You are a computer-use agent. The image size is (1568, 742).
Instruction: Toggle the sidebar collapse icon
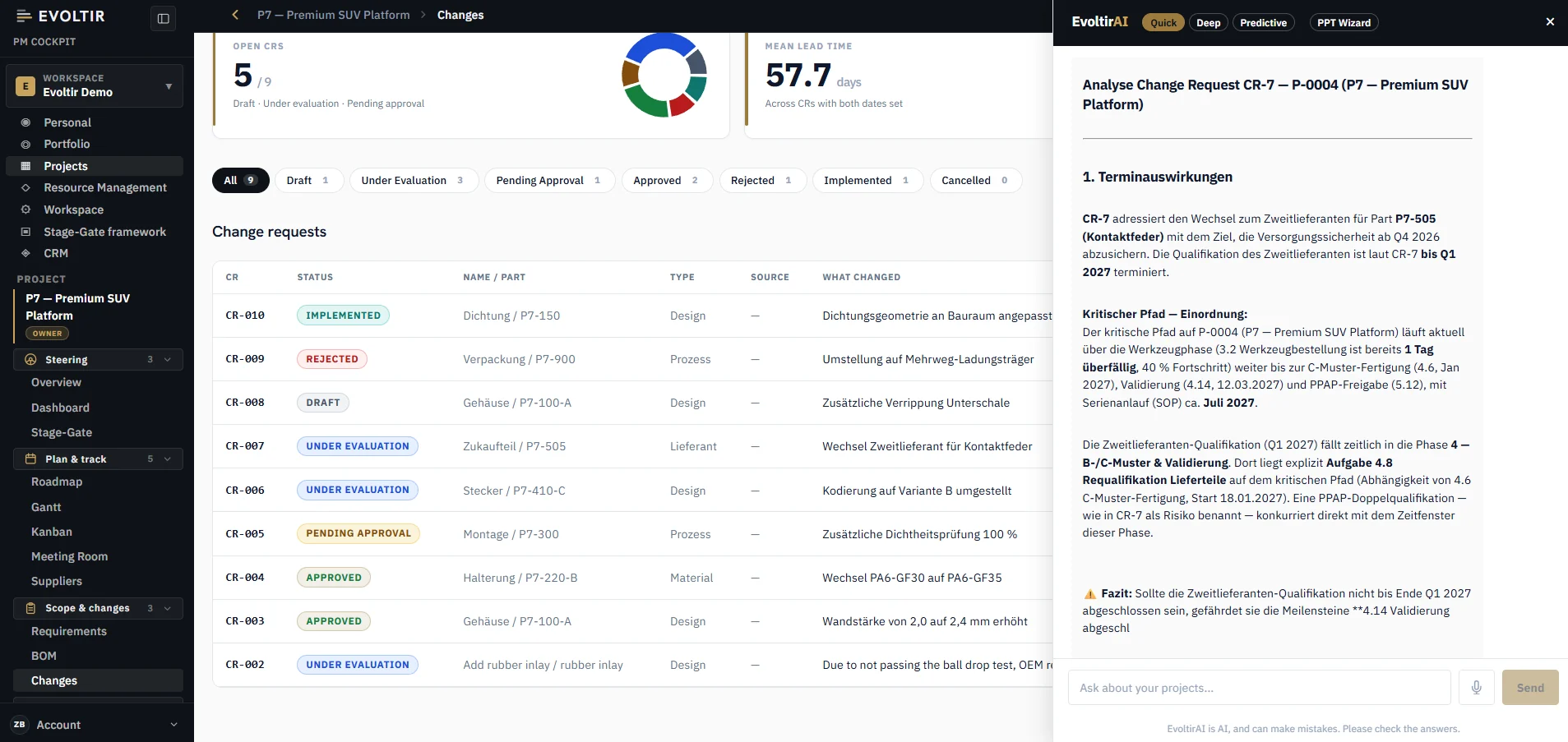click(164, 18)
